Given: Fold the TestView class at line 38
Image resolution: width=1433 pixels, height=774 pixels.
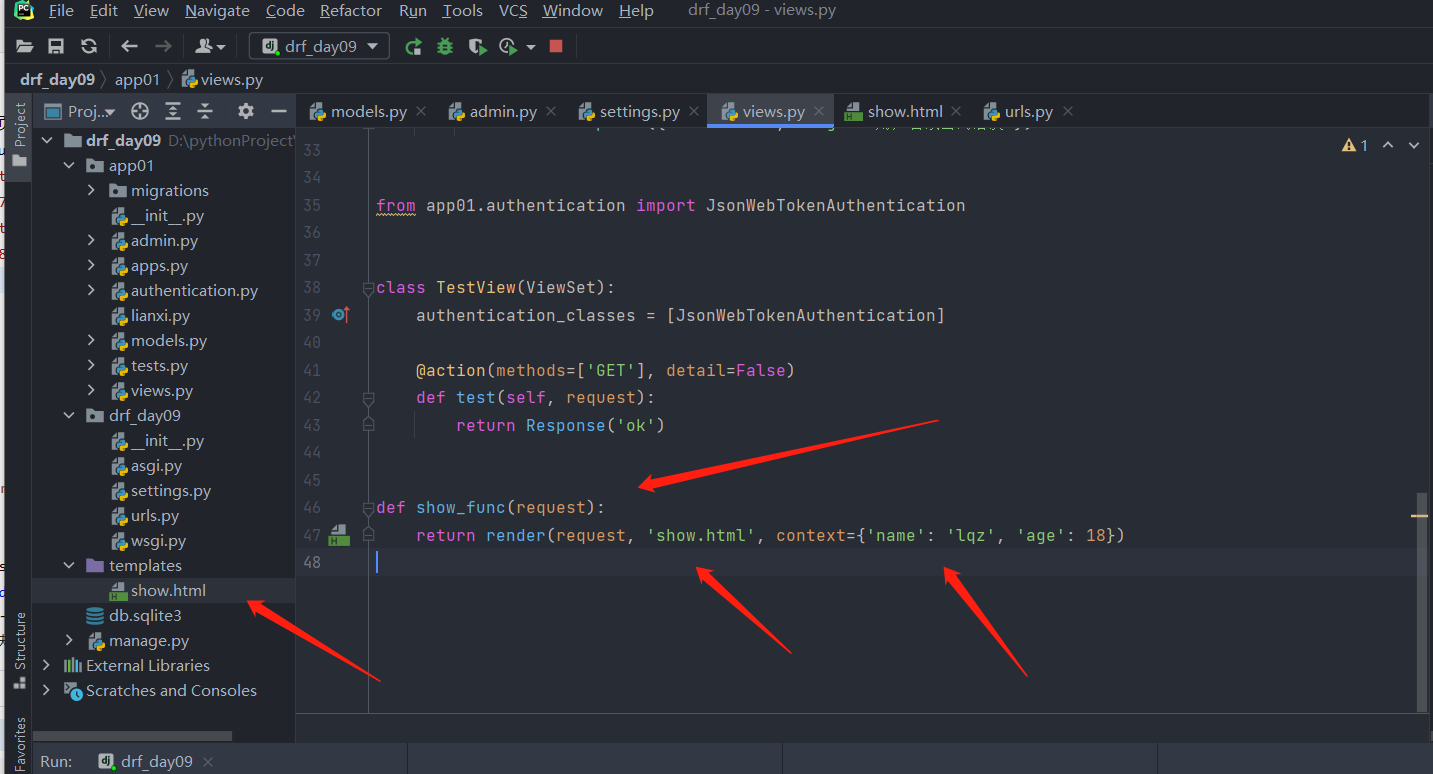Looking at the screenshot, I should [x=368, y=288].
